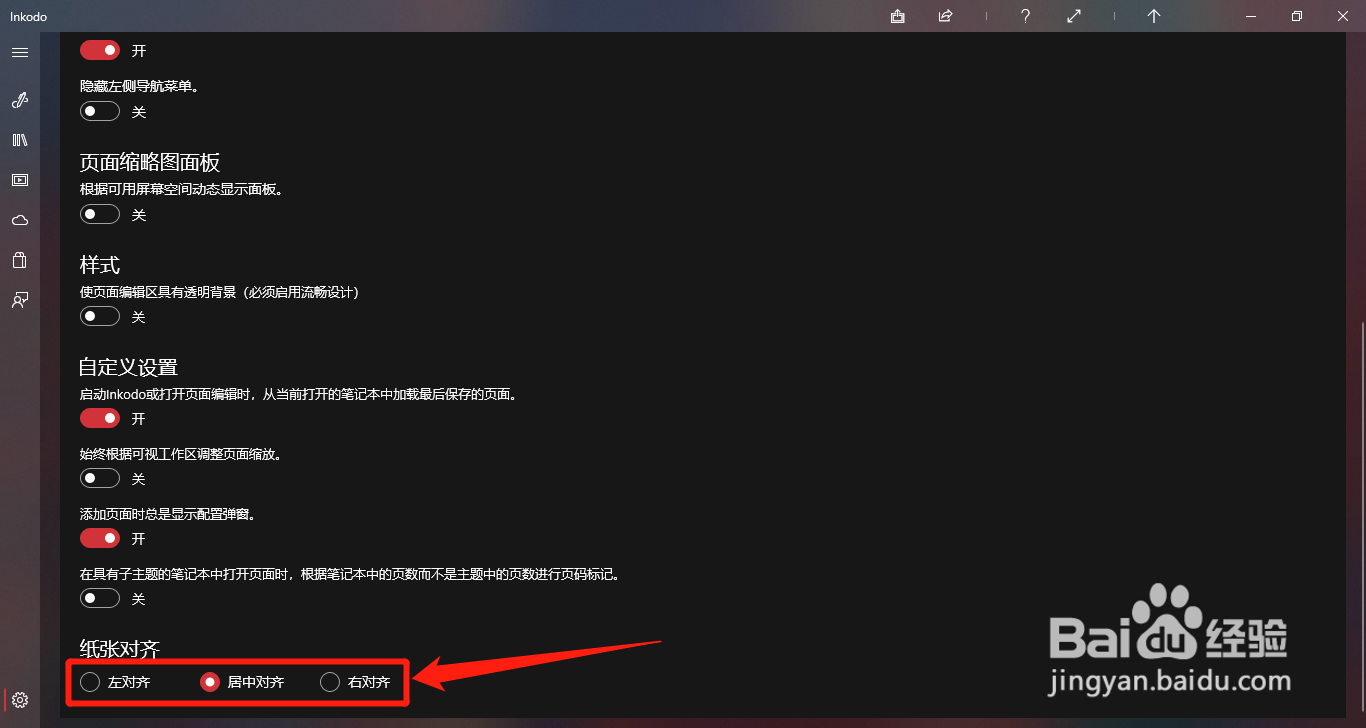Viewport: 1366px width, 728px height.
Task: Select left alignment for paper
Action: pyautogui.click(x=91, y=681)
